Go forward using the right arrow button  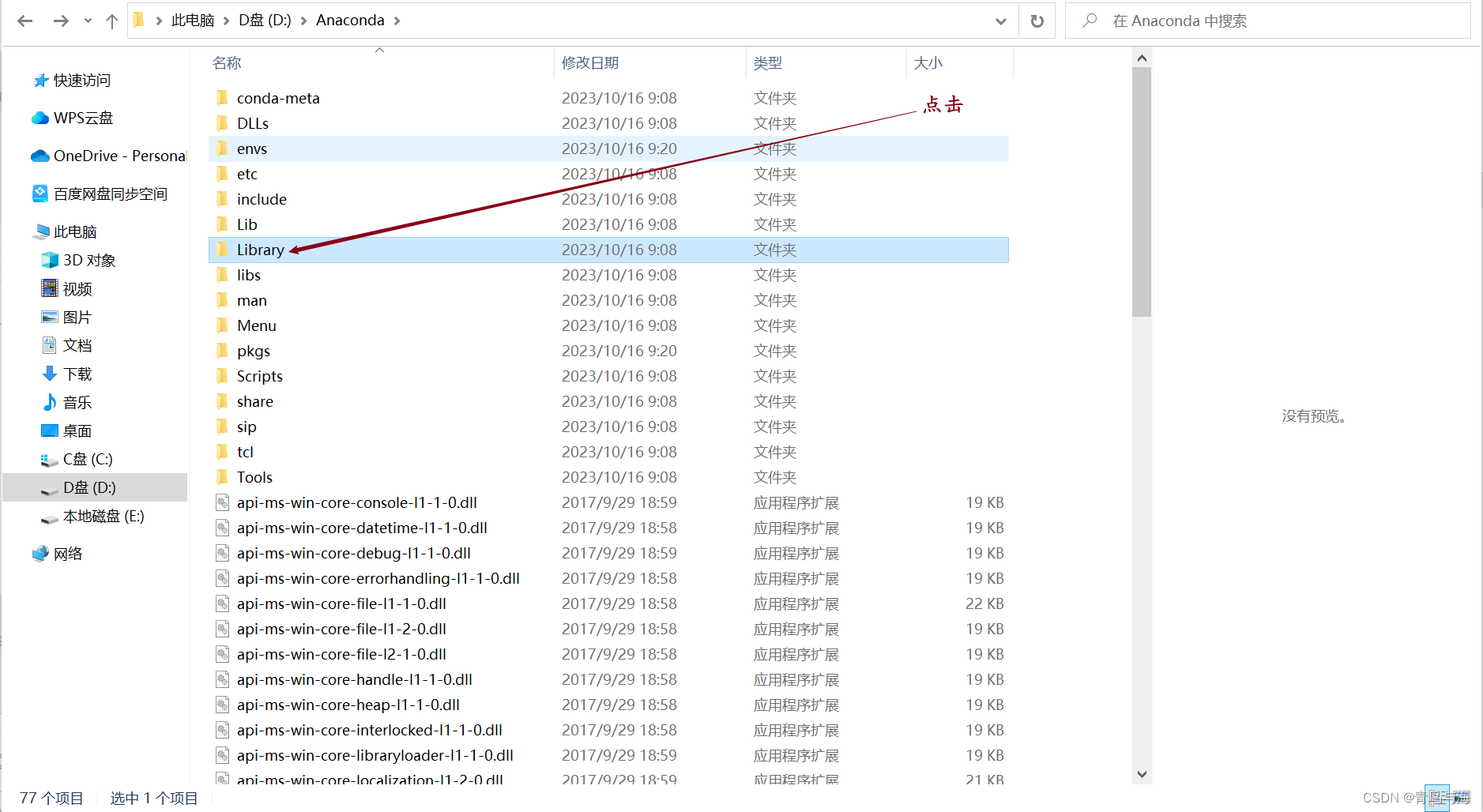pos(61,21)
